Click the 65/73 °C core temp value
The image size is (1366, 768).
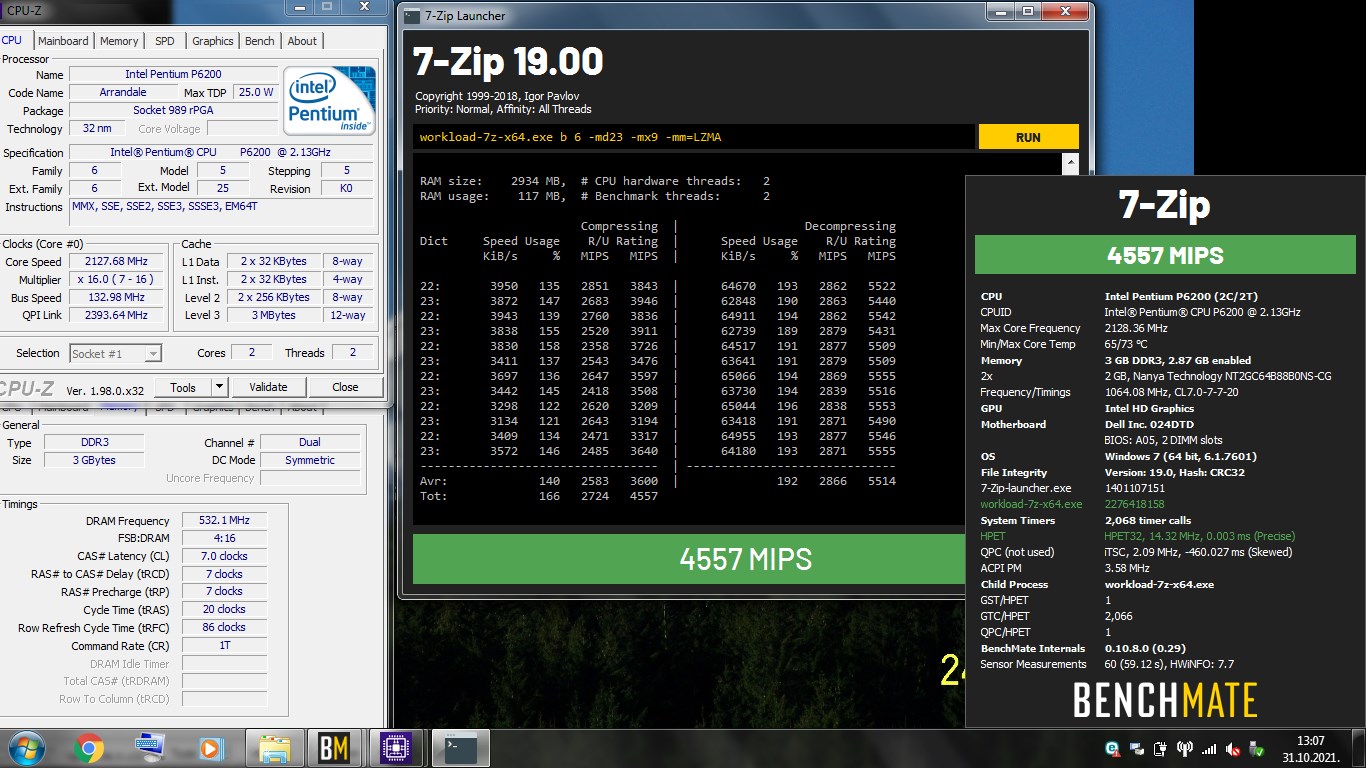click(1126, 344)
